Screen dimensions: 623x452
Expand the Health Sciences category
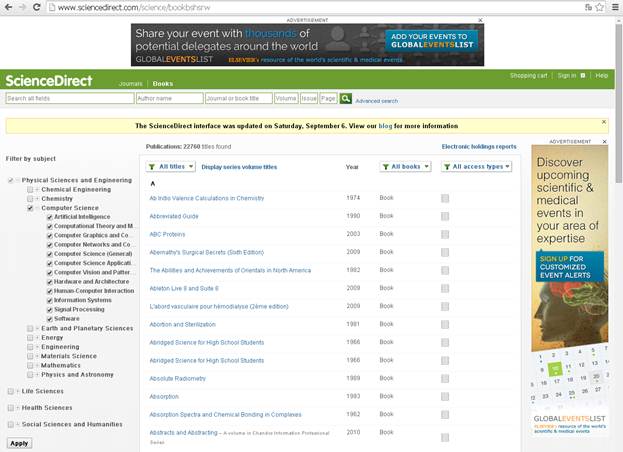18,408
